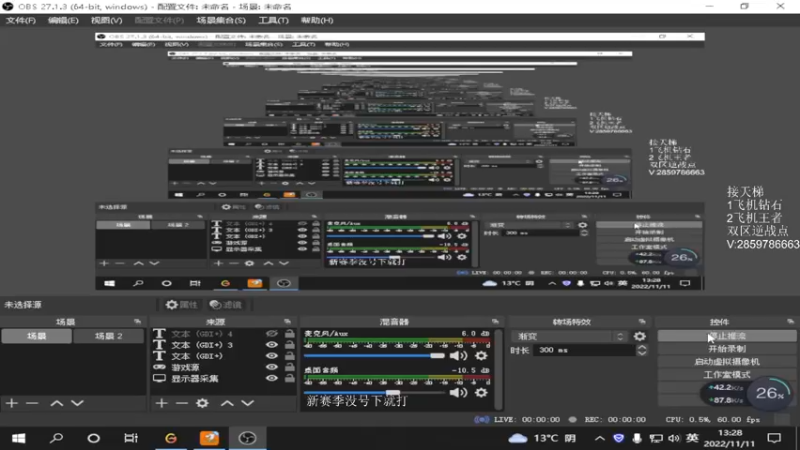Click the floating 26% performance widget
Screen dimensions: 800x450
[x=770, y=393]
